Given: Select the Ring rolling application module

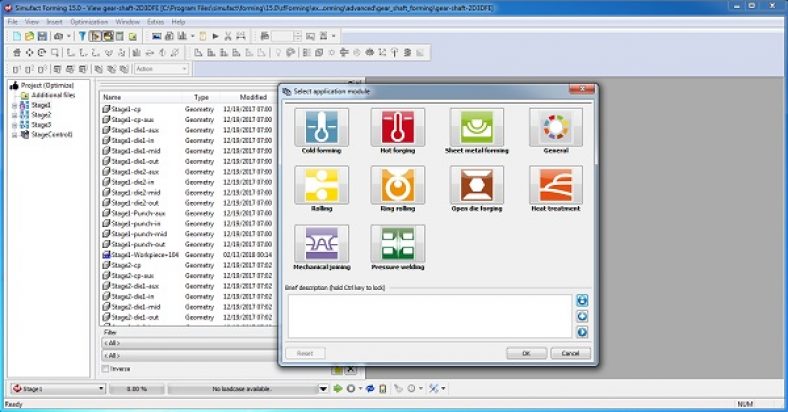Looking at the screenshot, I should (x=397, y=185).
